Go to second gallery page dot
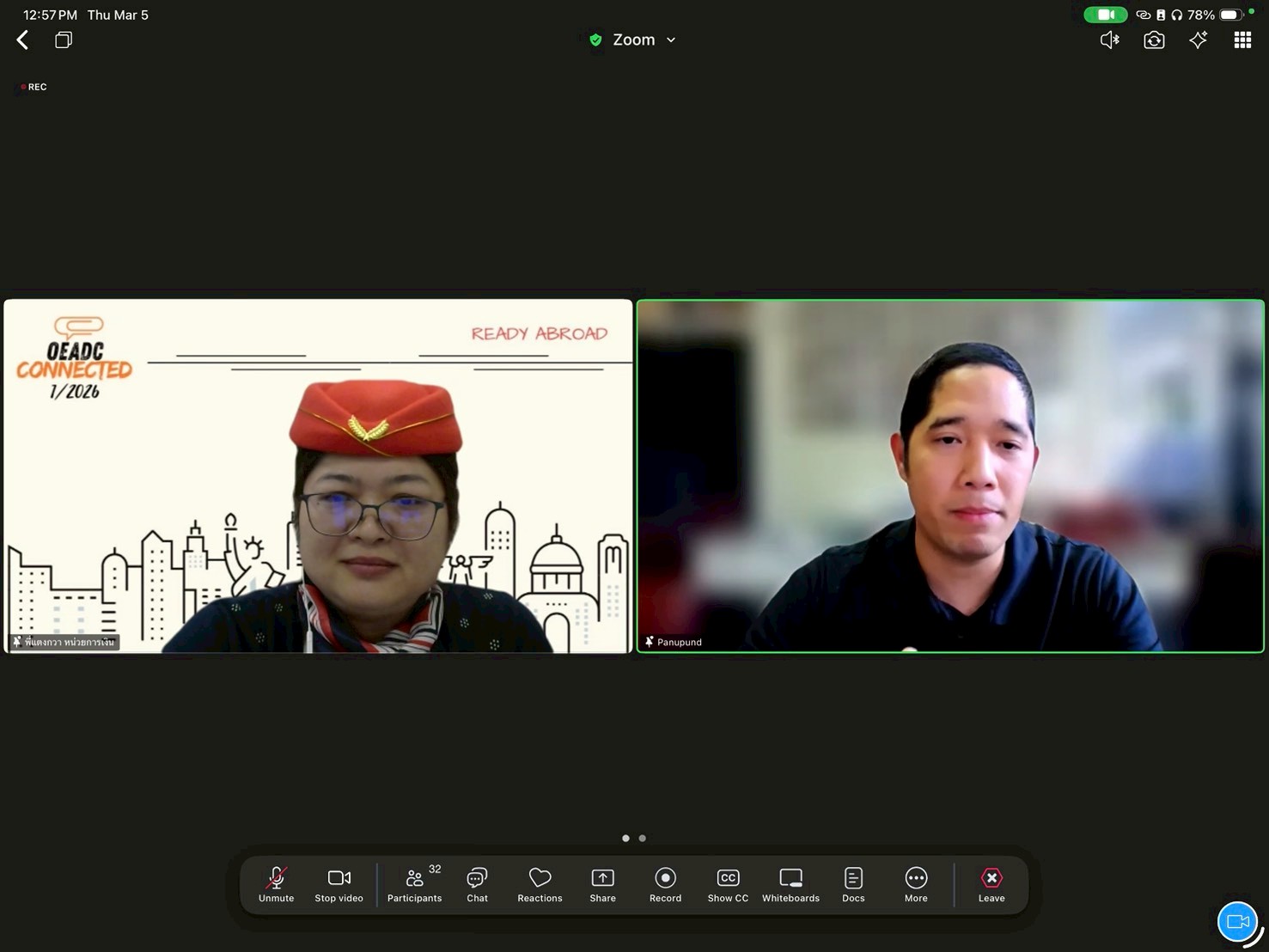 coord(643,838)
